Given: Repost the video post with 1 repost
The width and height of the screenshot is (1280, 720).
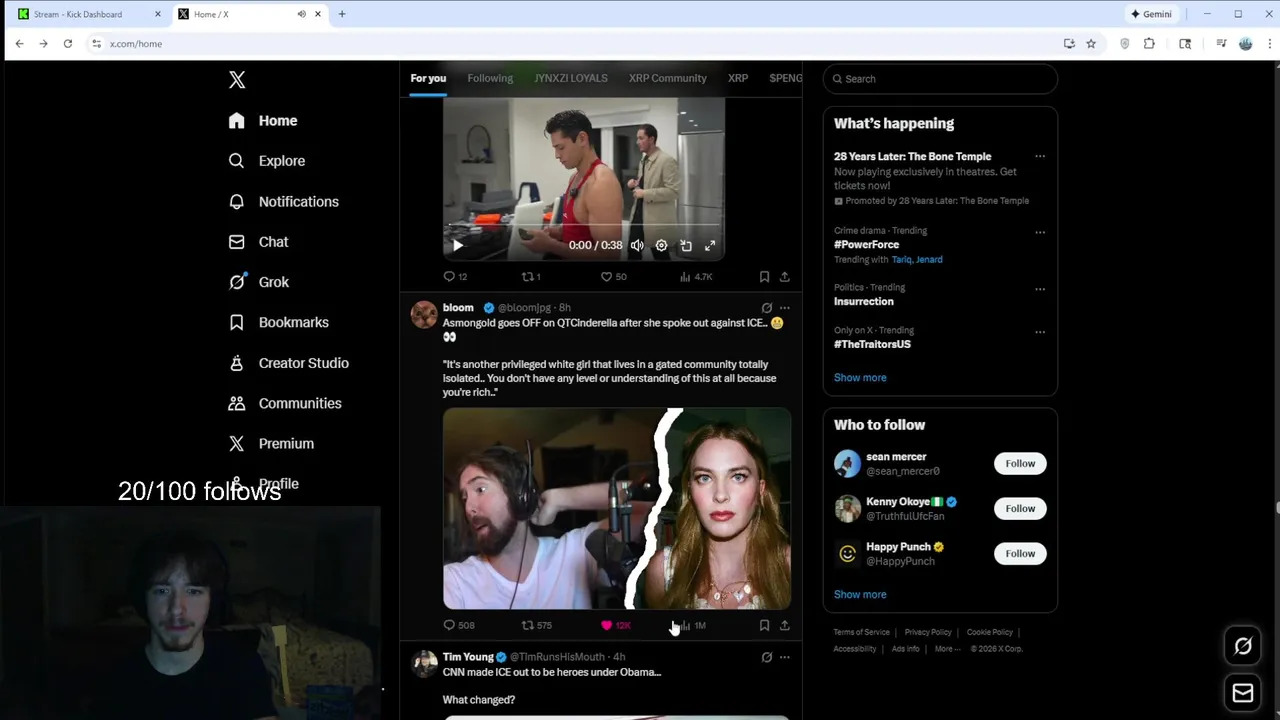Looking at the screenshot, I should click(x=531, y=277).
